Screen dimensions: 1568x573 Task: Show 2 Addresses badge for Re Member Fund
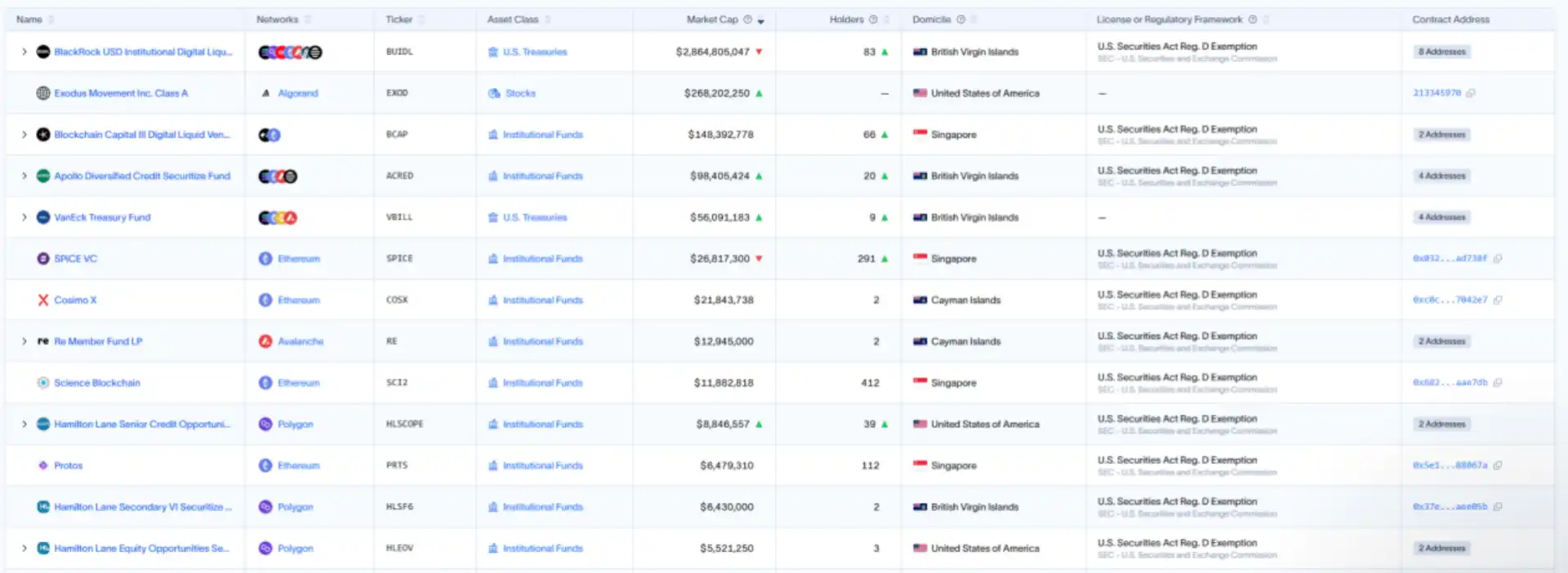tap(1442, 341)
